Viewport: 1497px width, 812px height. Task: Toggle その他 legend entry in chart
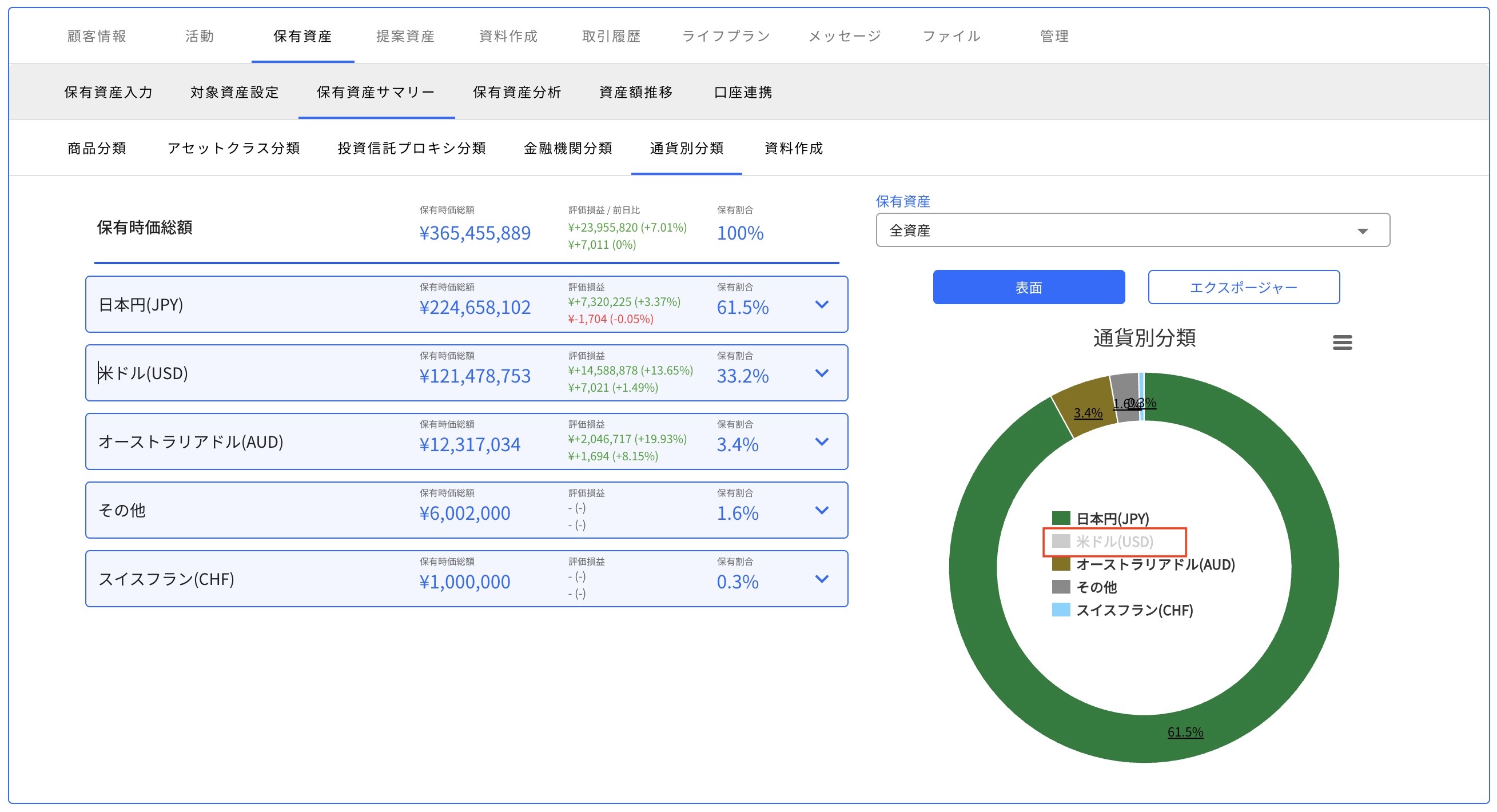pyautogui.click(x=1084, y=587)
